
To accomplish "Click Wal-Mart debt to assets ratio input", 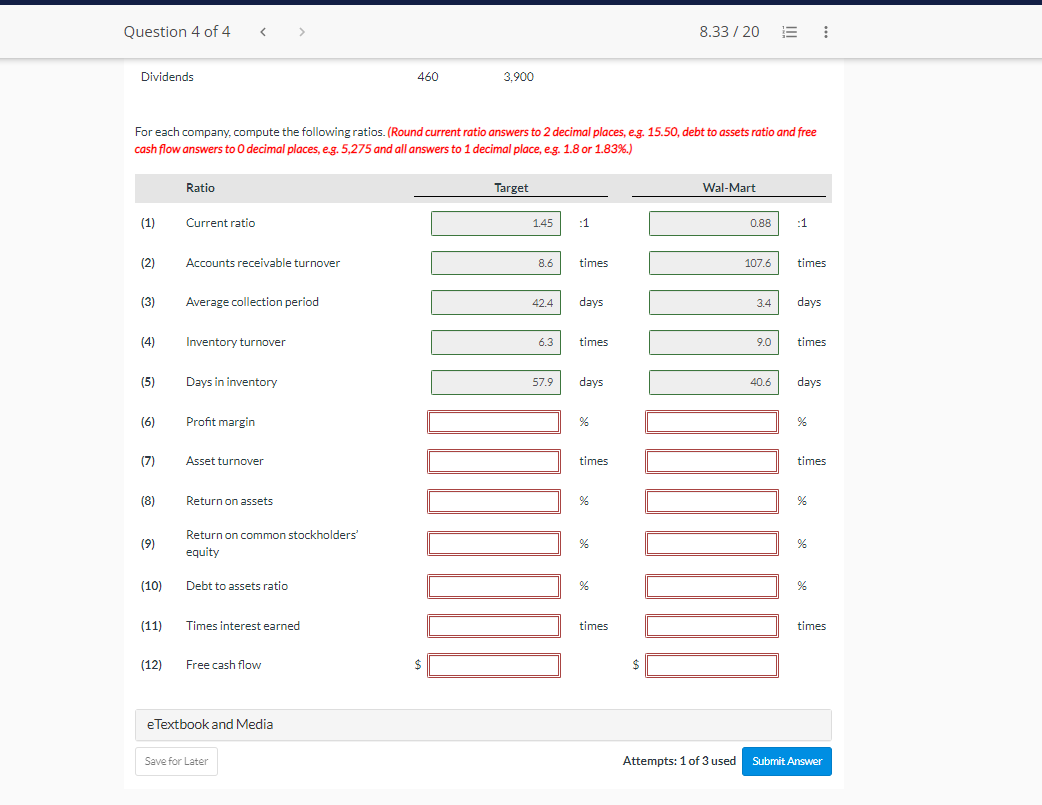I will click(x=712, y=586).
